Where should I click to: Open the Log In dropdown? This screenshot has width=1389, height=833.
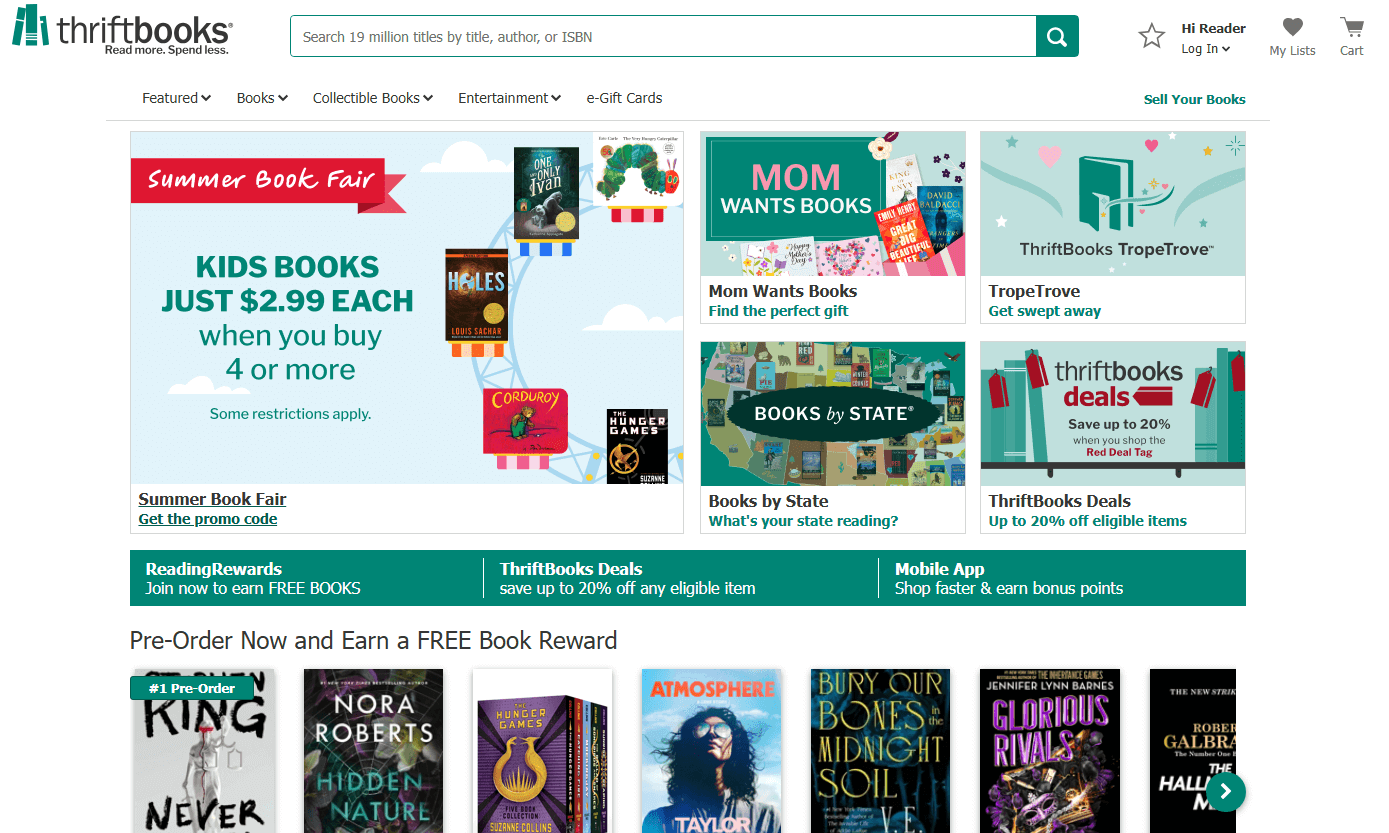tap(1205, 49)
